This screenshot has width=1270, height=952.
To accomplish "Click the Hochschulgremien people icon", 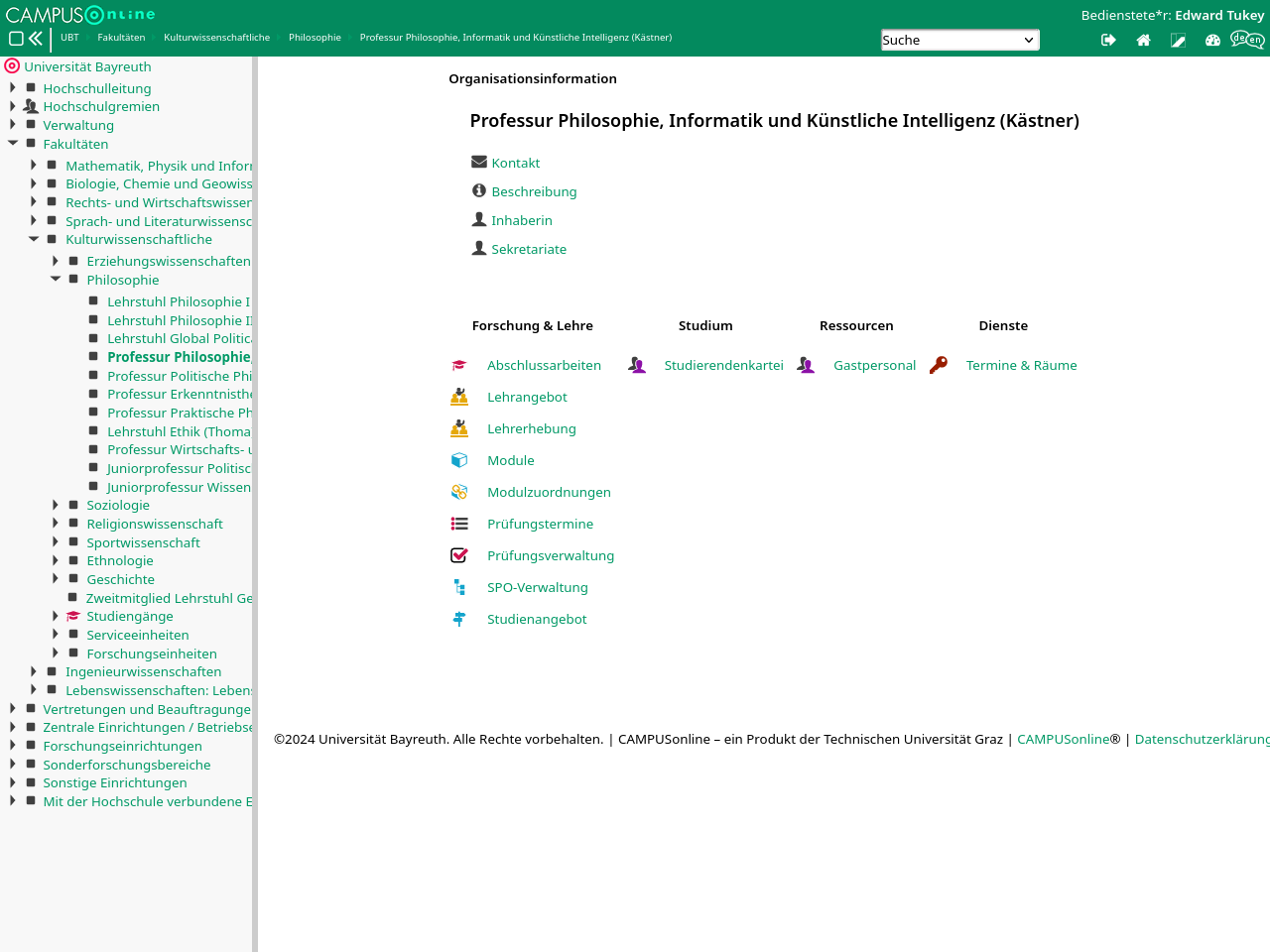I will point(31,106).
